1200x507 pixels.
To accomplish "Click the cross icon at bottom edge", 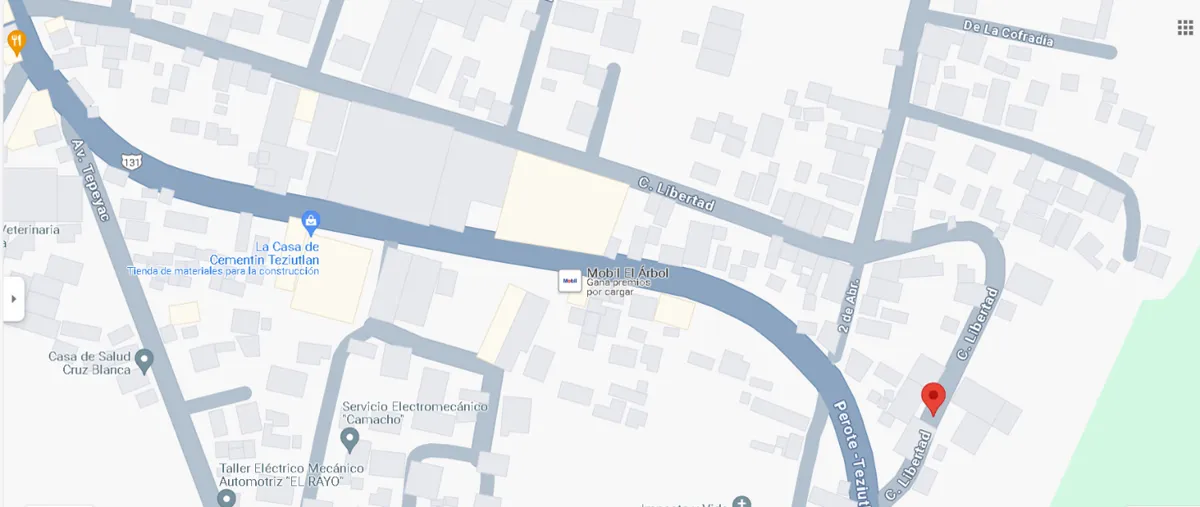I will 740,501.
